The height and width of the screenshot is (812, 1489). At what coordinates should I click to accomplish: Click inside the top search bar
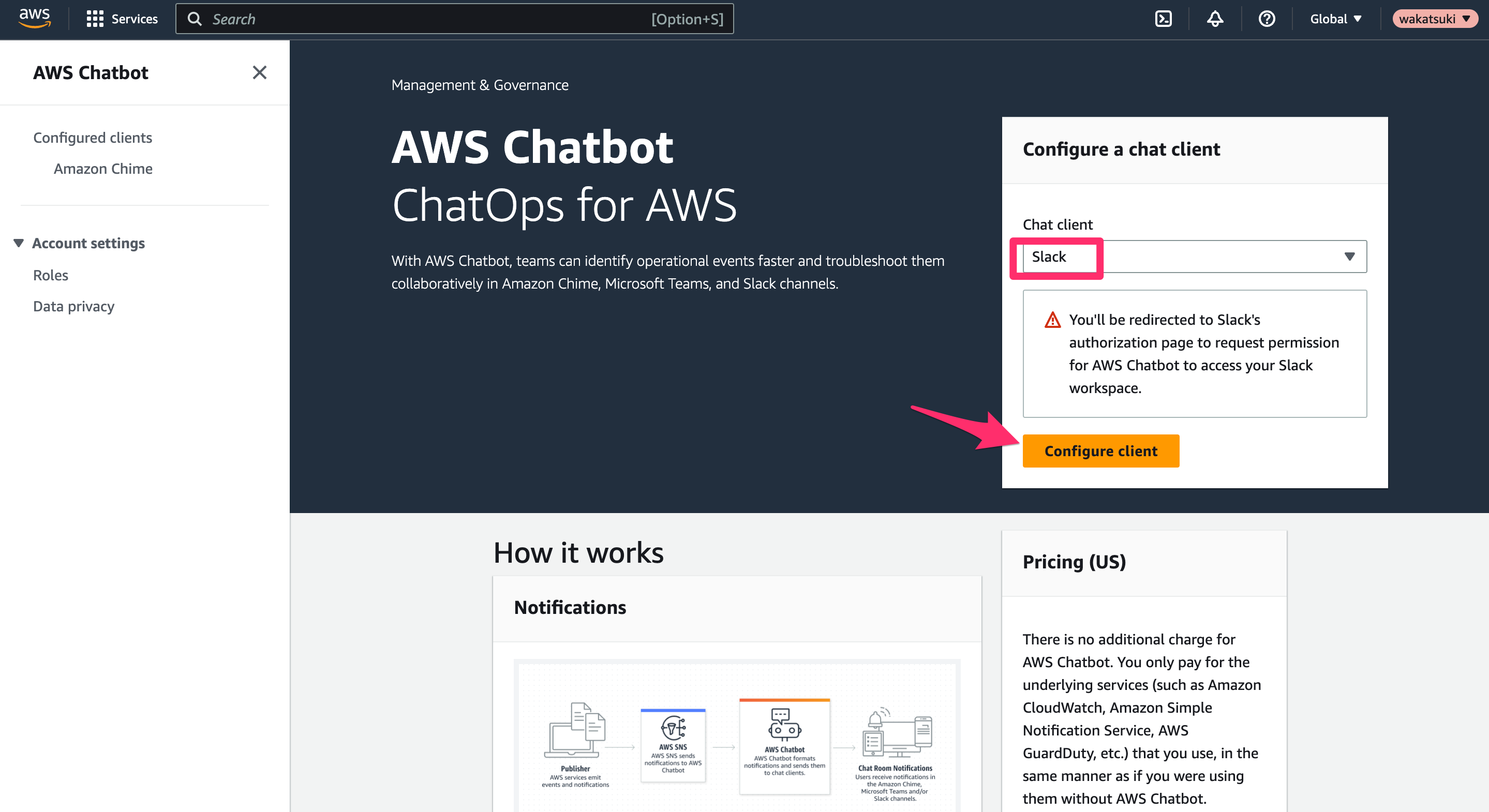[x=405, y=19]
